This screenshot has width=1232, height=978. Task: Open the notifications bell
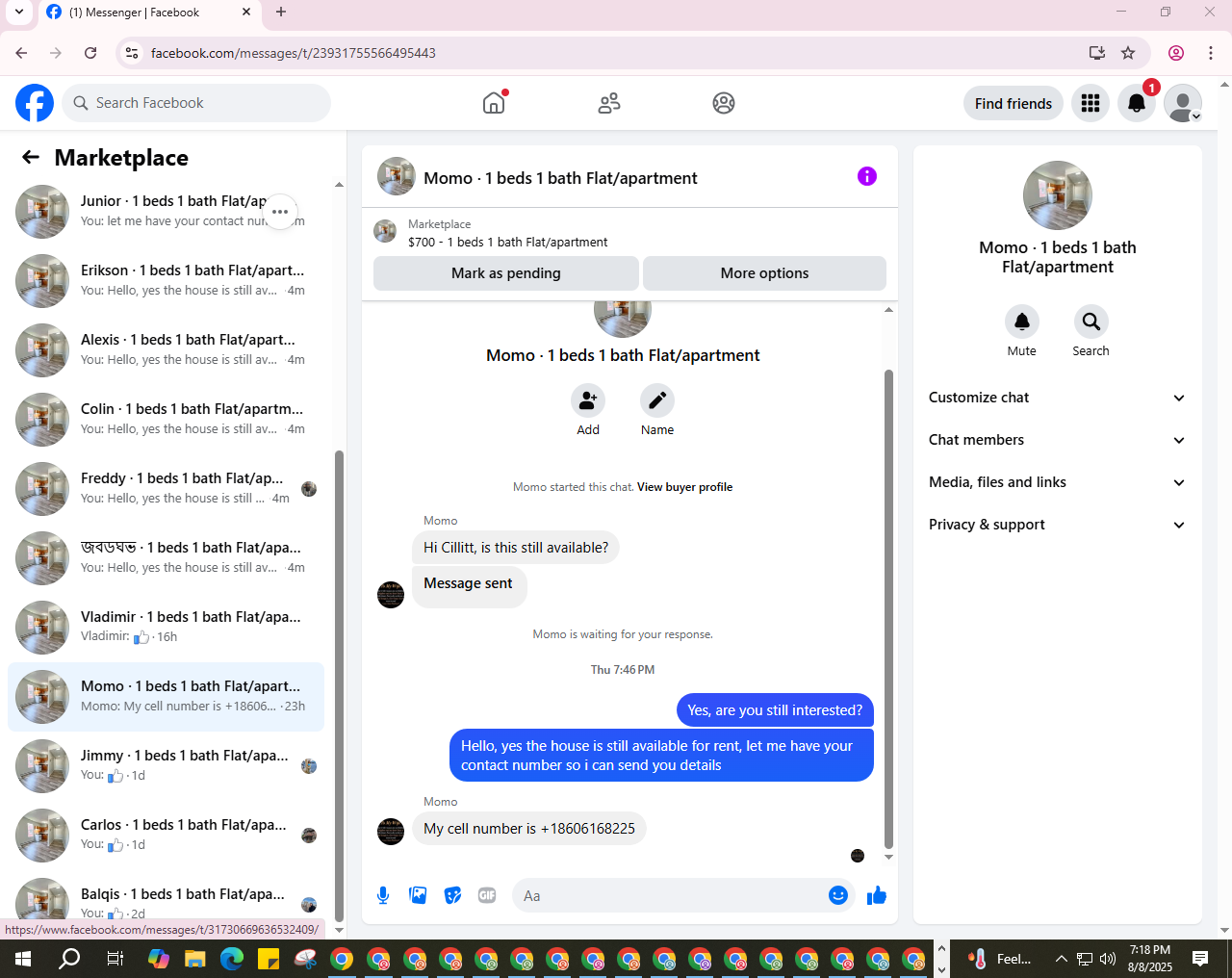click(1137, 103)
